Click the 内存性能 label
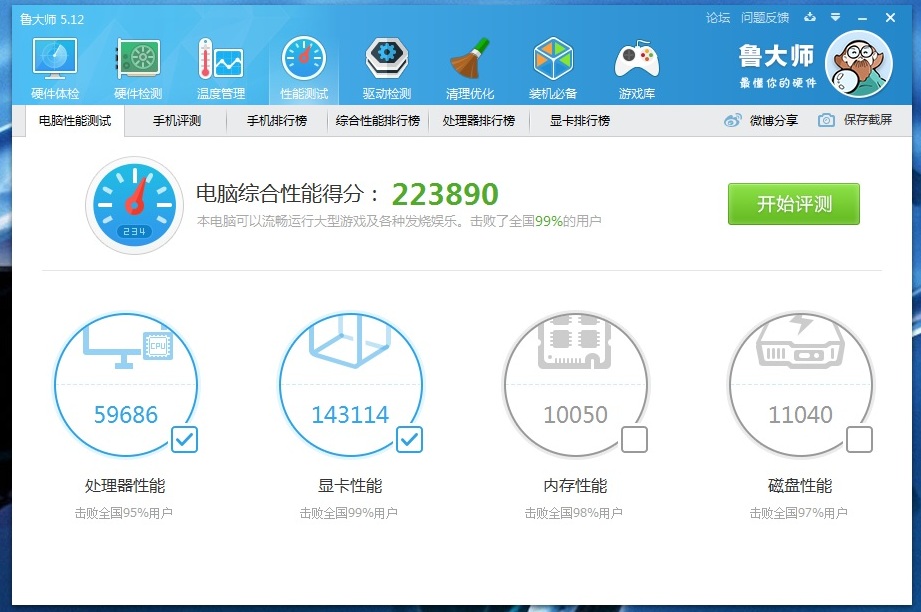 click(576, 486)
